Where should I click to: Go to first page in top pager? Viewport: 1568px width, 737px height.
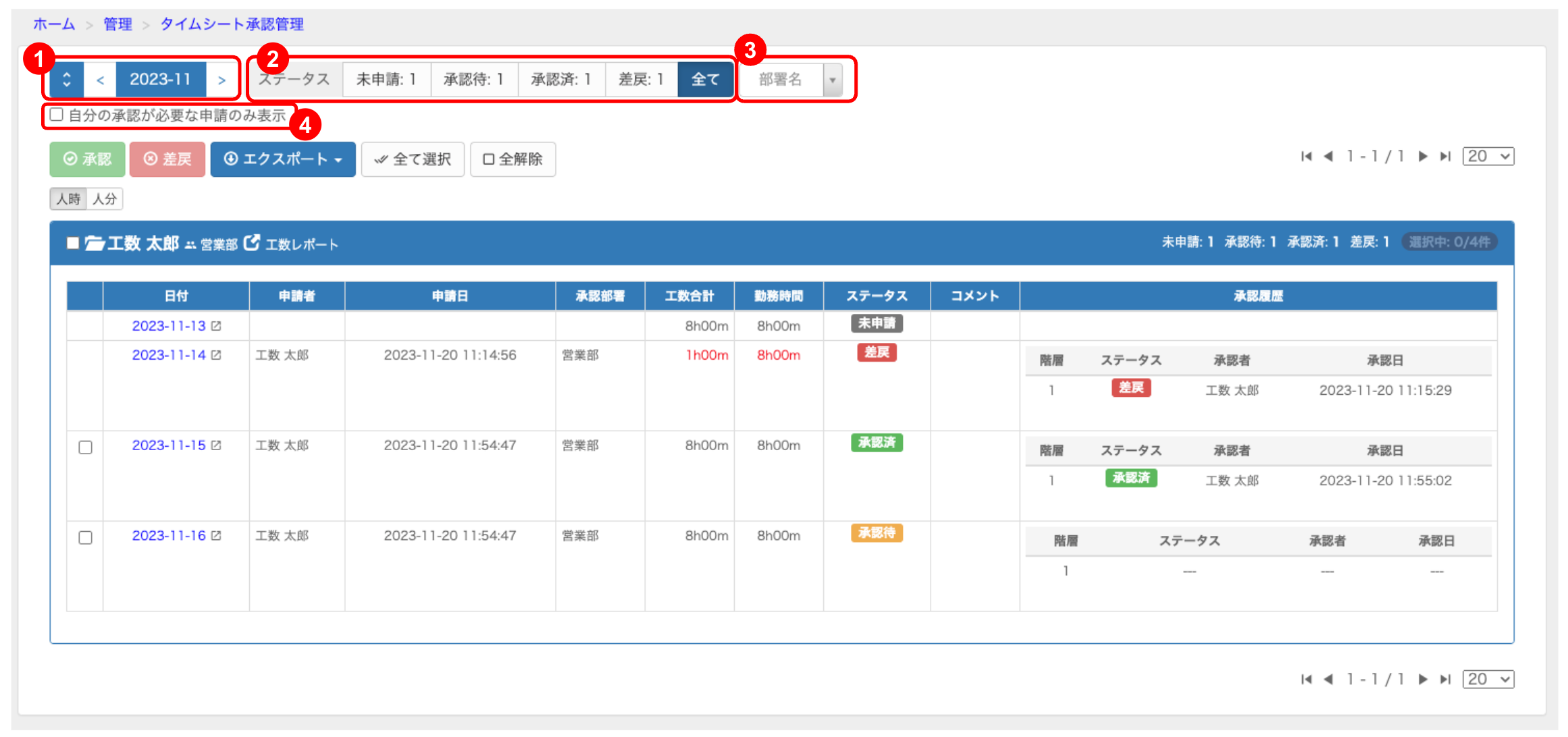[1306, 157]
